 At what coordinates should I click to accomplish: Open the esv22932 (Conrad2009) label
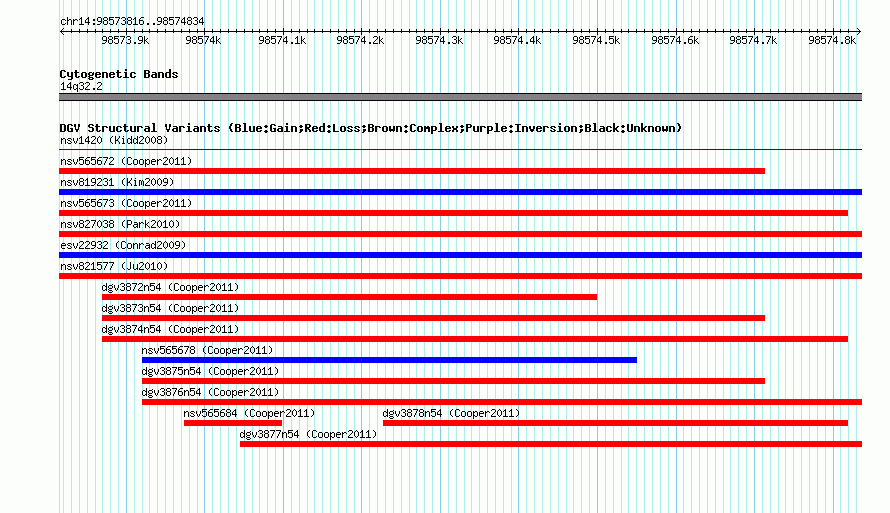(123, 245)
